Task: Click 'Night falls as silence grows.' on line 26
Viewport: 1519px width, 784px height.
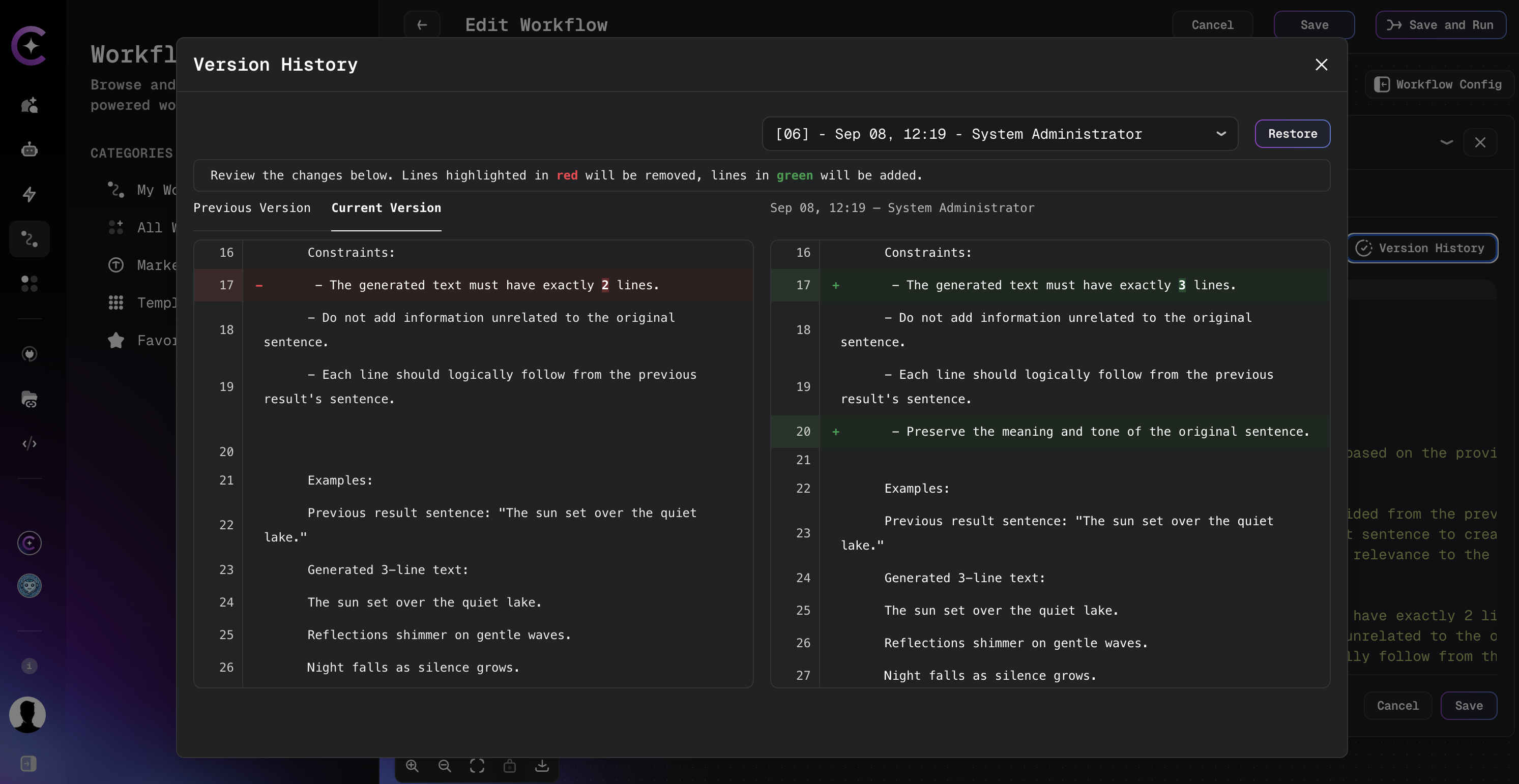Action: (x=413, y=667)
